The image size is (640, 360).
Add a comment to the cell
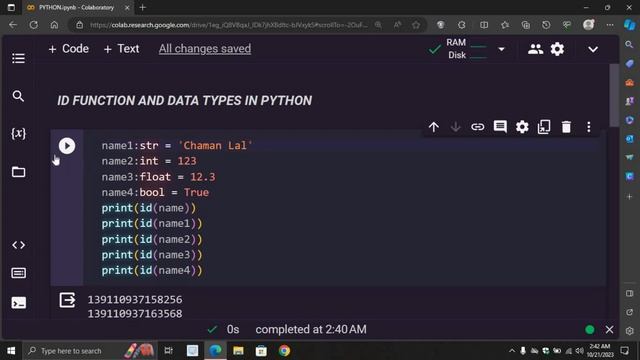(500, 127)
